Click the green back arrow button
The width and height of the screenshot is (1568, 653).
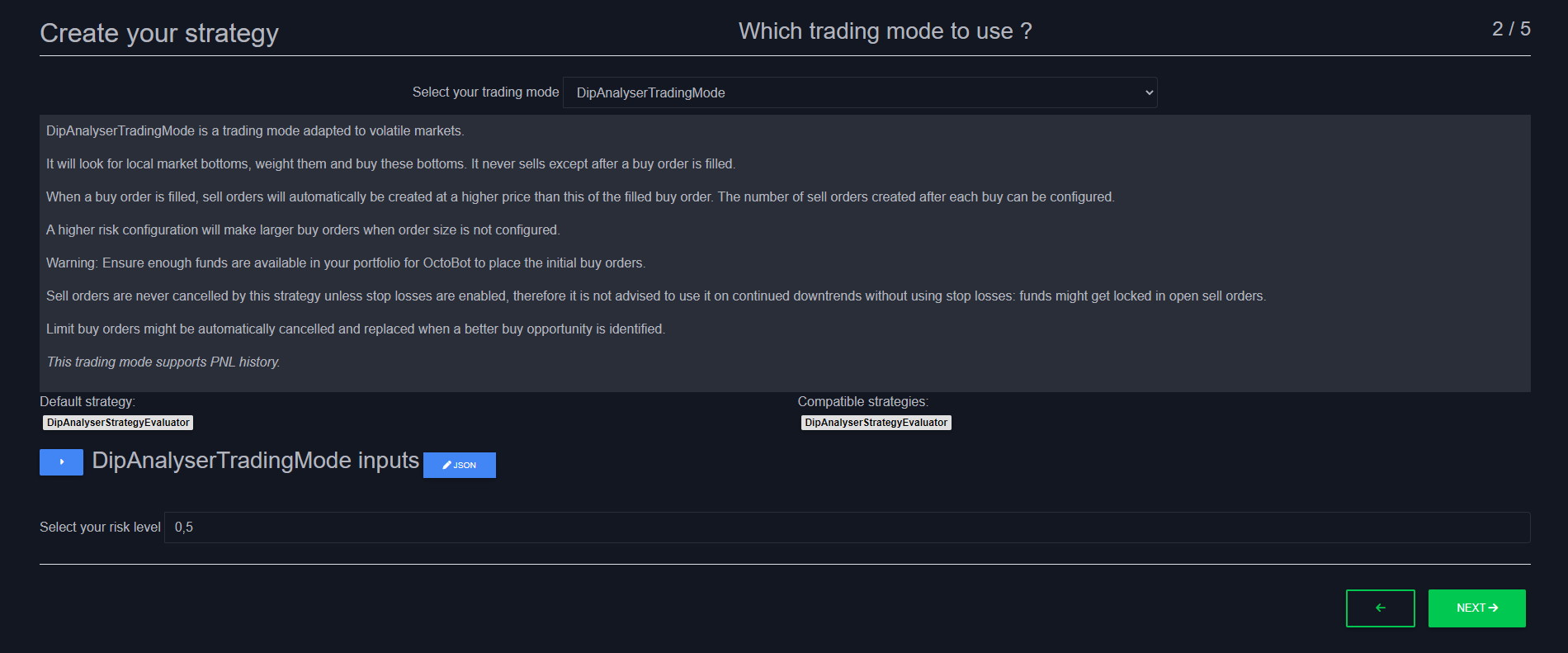tap(1380, 608)
